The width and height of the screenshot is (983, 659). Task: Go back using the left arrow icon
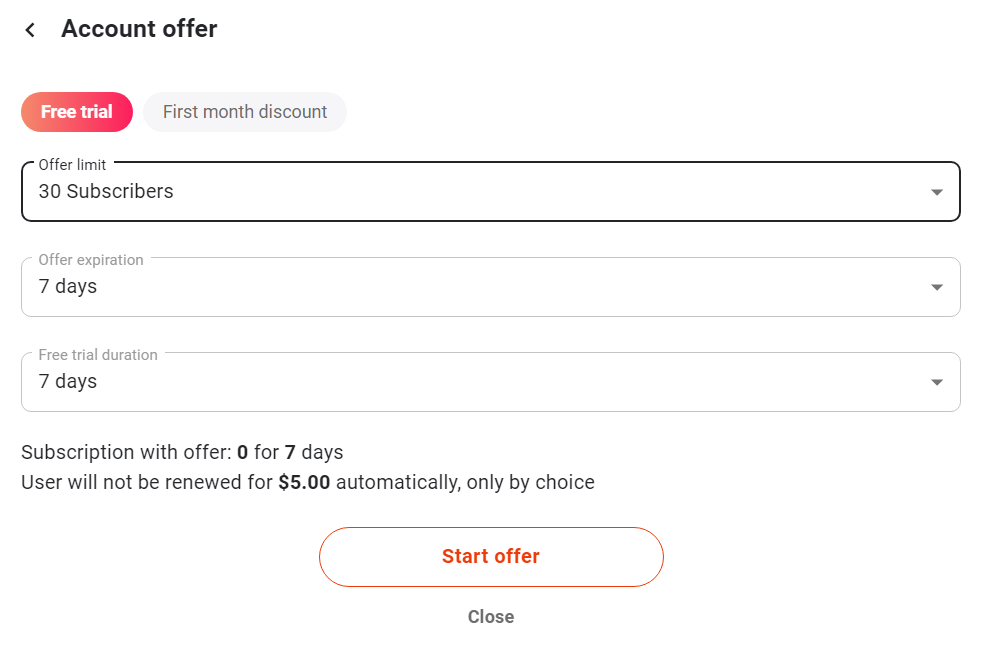(30, 30)
